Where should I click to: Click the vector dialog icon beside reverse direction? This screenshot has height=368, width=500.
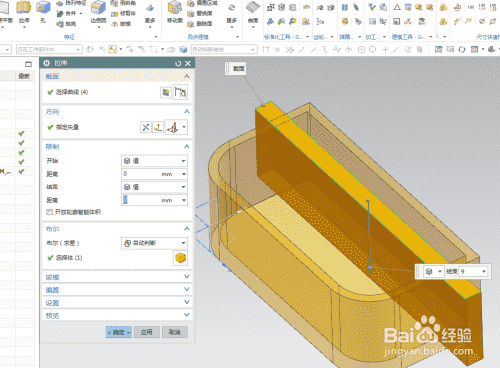coord(158,127)
